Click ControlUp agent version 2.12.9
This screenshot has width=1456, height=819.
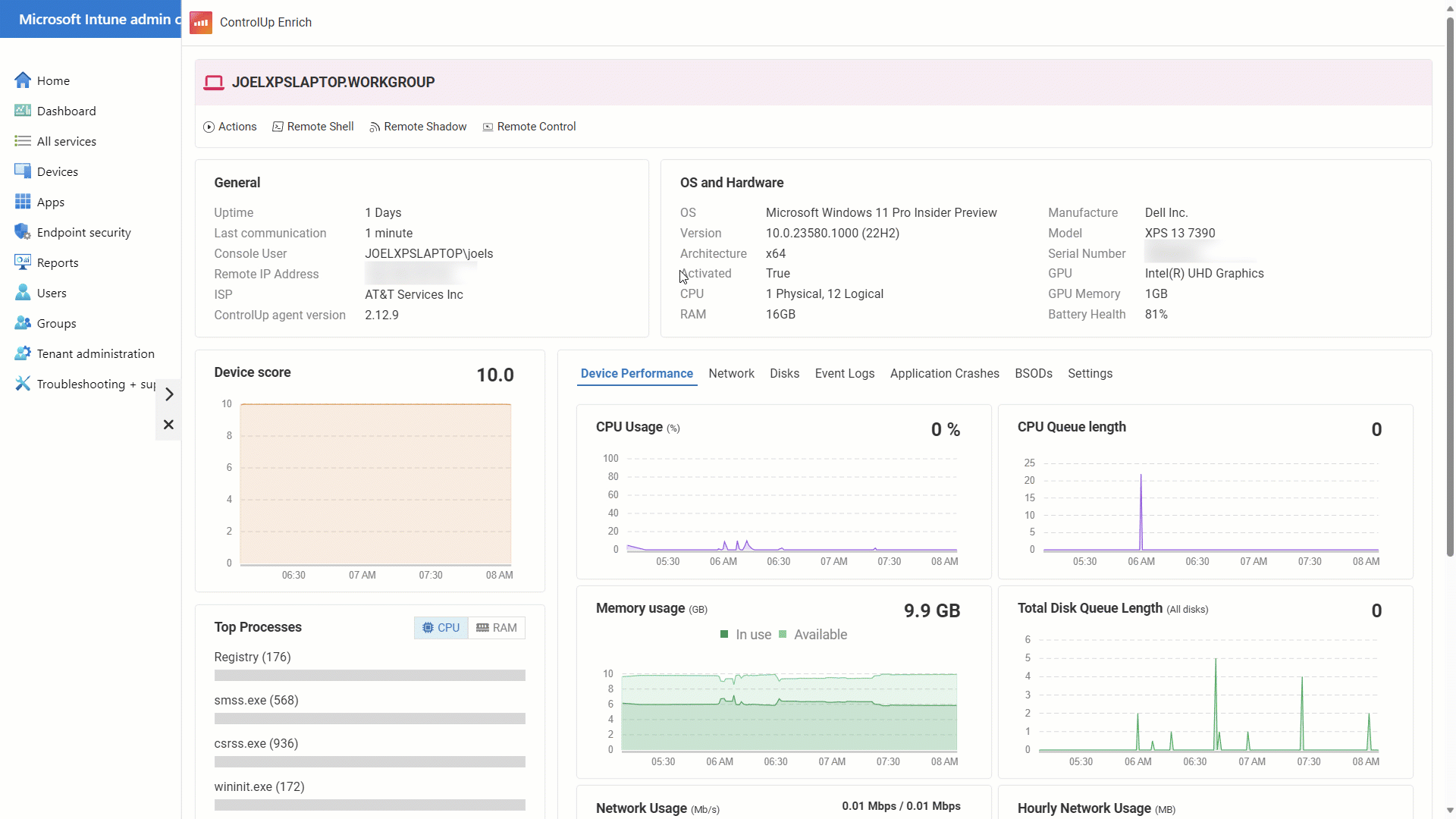[381, 315]
